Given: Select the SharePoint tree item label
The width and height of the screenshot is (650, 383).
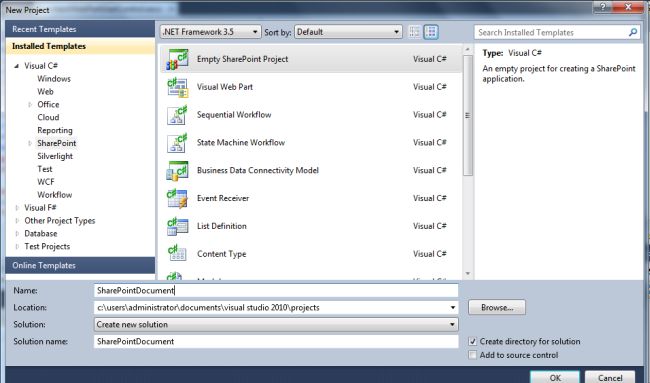Looking at the screenshot, I should [57, 143].
